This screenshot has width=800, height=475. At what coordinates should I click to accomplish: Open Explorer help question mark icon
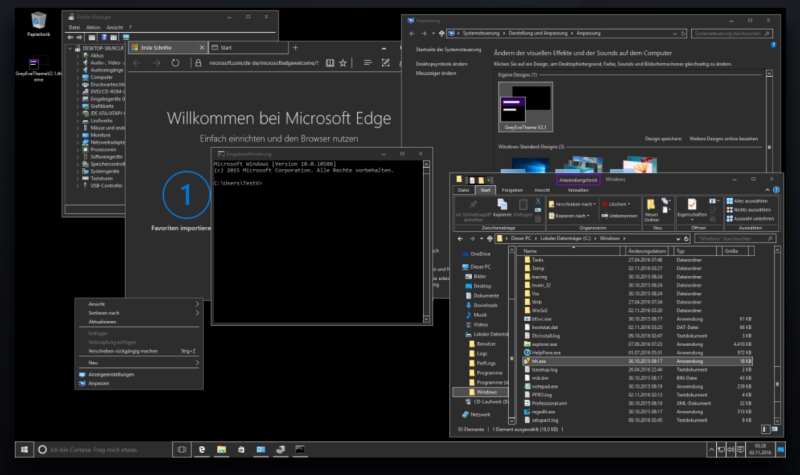[776, 190]
